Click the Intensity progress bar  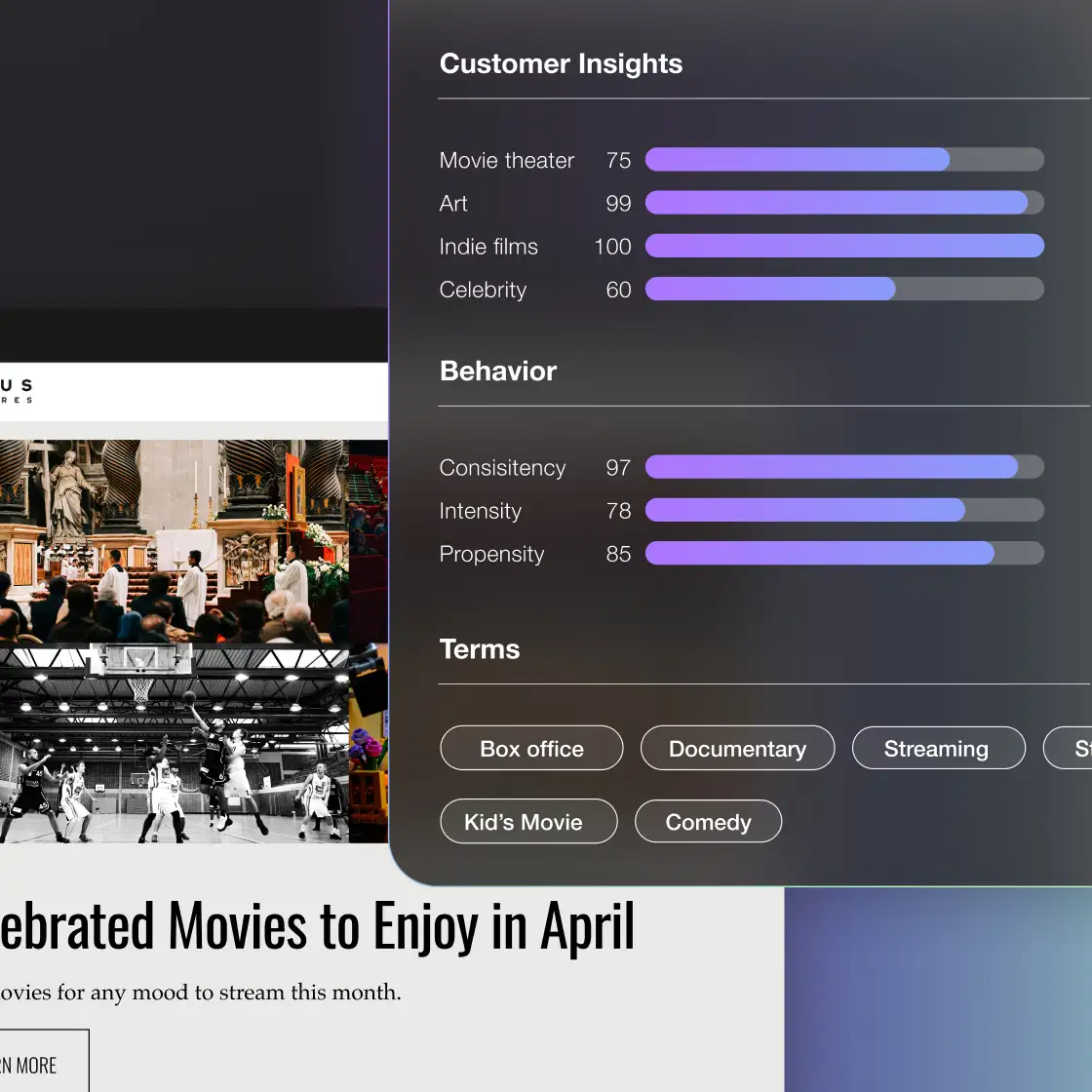(x=844, y=510)
